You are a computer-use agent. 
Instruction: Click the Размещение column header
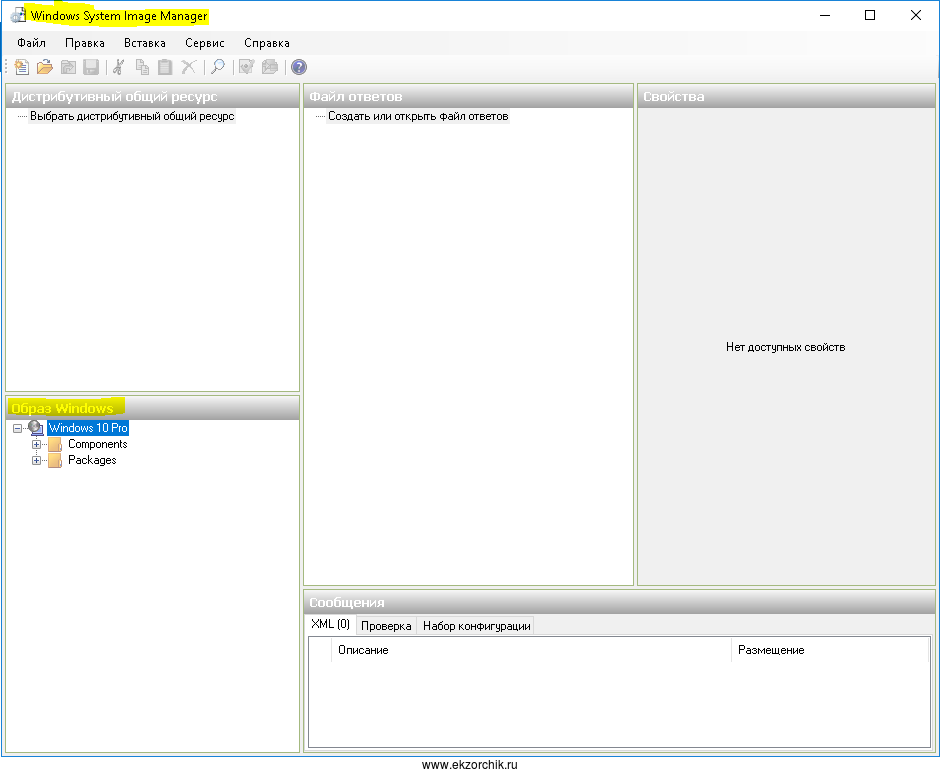(830, 650)
